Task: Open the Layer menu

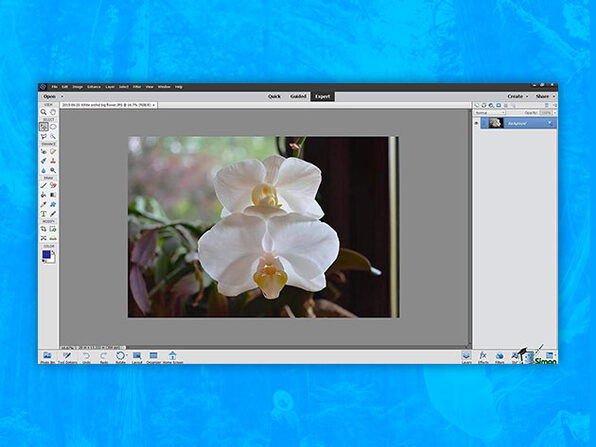Action: point(110,87)
